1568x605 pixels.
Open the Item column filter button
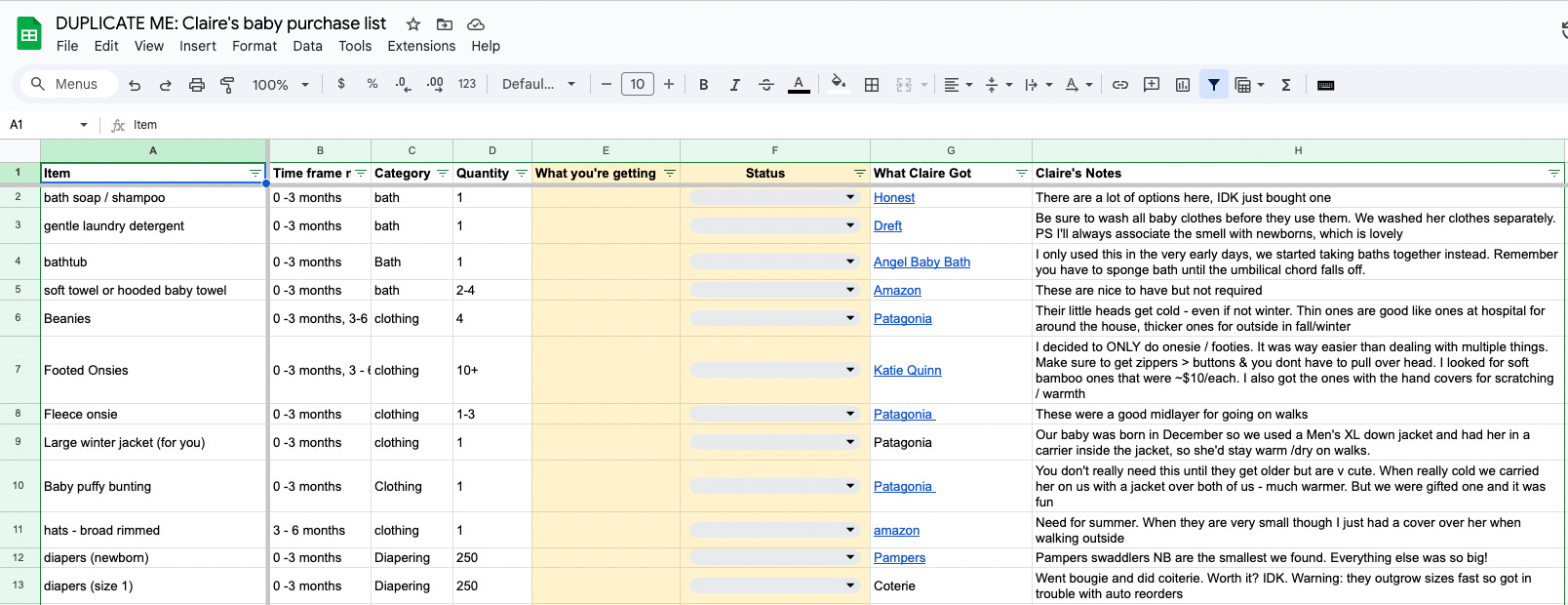[255, 173]
